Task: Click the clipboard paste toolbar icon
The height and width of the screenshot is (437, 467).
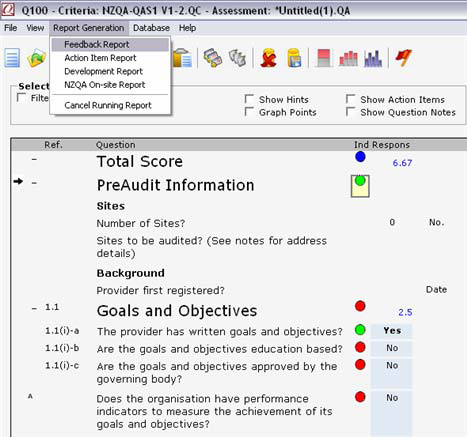Action: (182, 58)
